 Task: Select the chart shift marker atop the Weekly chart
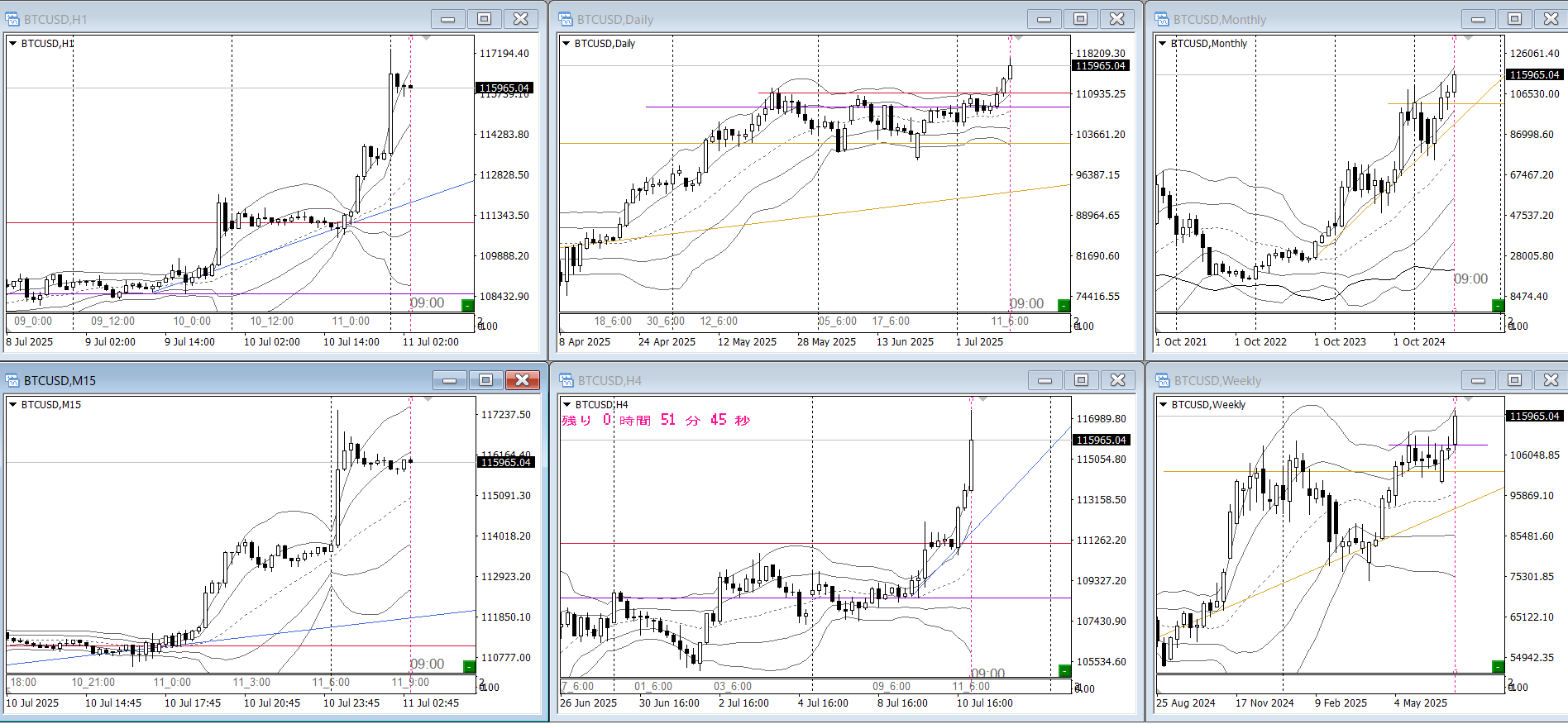(1468, 399)
